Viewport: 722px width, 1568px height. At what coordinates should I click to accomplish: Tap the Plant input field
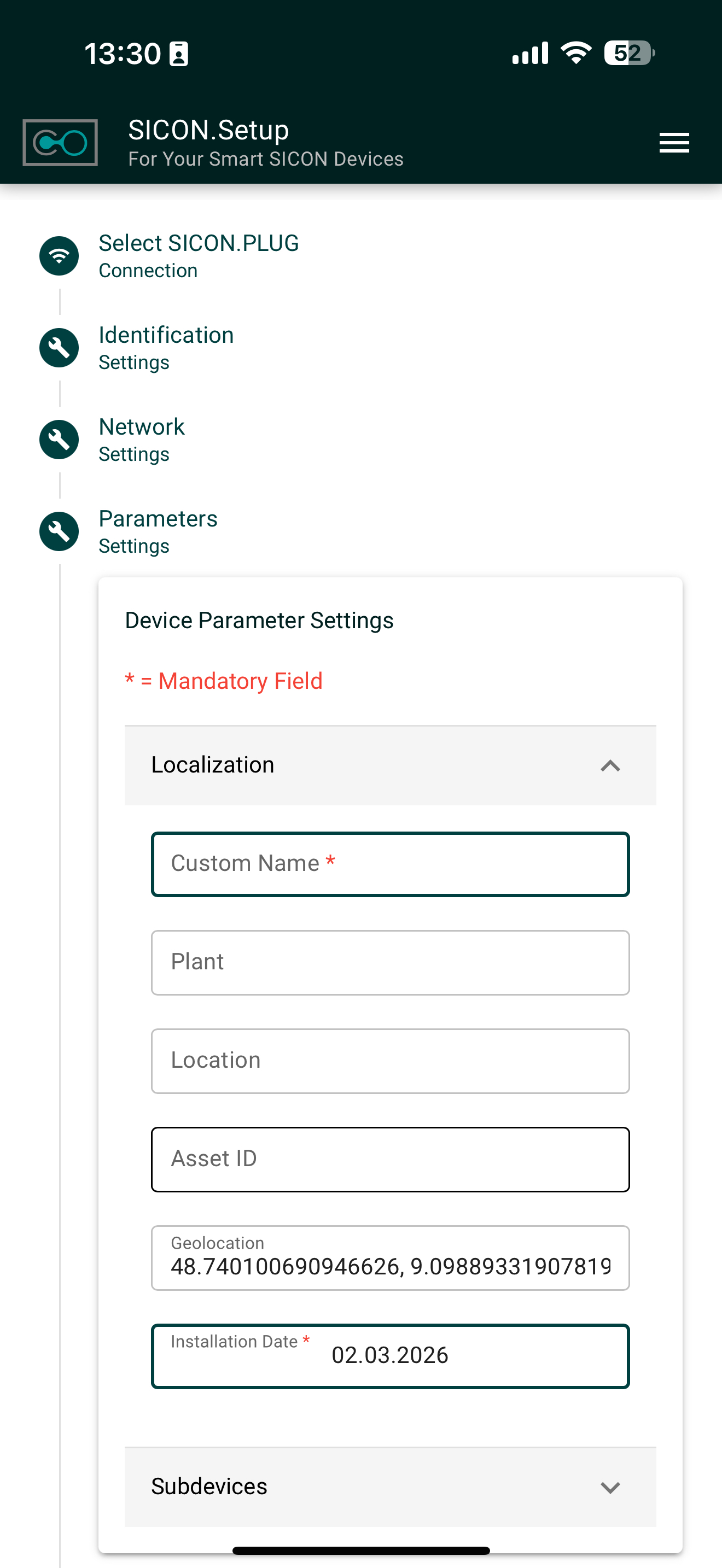389,962
